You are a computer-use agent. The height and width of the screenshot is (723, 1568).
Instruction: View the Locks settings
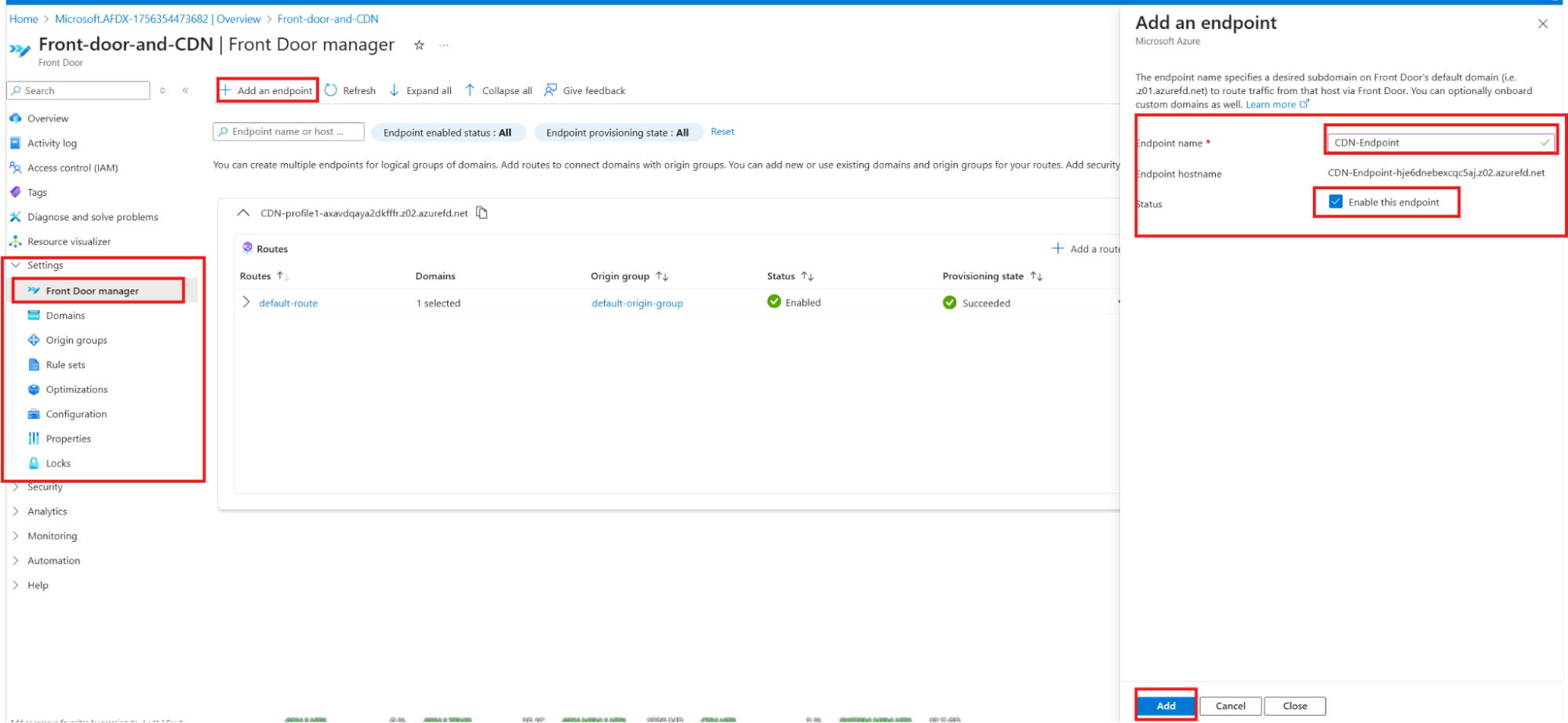coord(57,463)
